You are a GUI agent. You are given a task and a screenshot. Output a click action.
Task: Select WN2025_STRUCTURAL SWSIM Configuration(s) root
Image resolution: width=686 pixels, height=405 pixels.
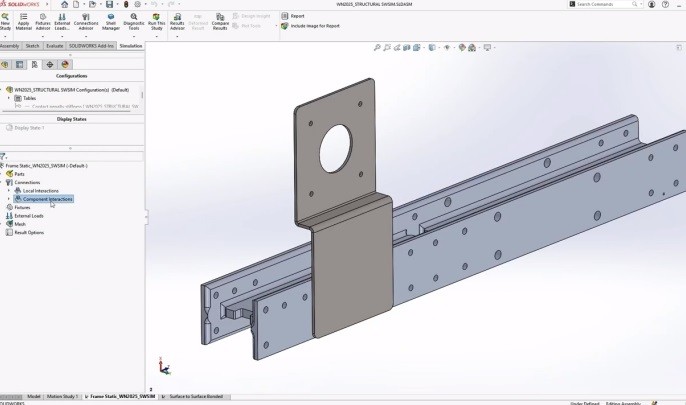point(67,90)
